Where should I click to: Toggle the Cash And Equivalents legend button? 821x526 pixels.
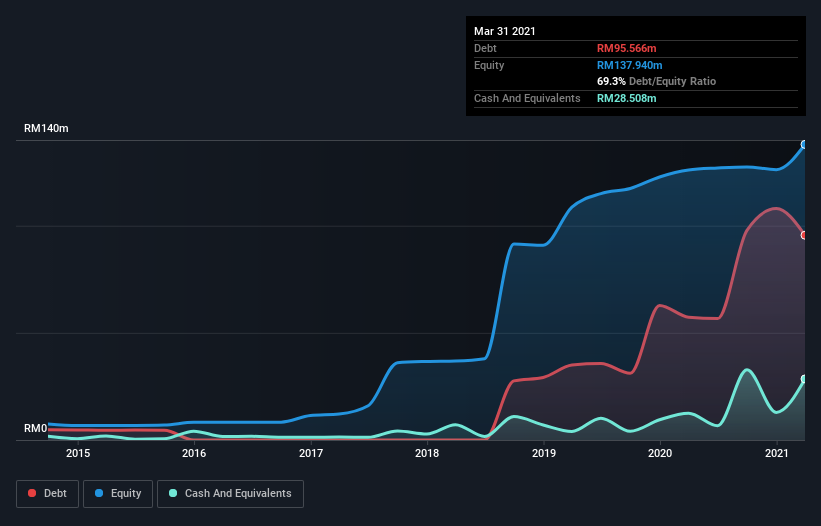pyautogui.click(x=230, y=494)
